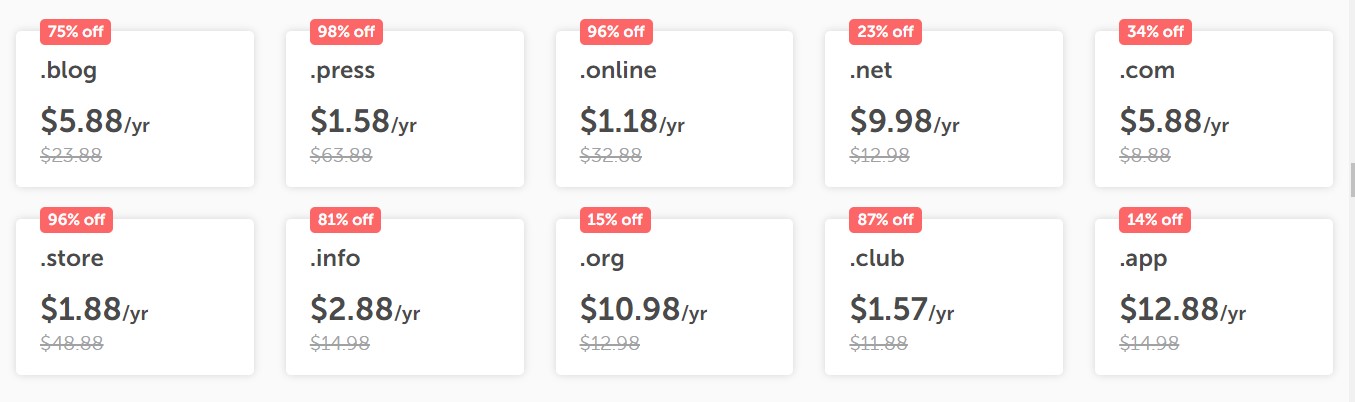Viewport: 1355px width, 402px height.
Task: Click the 14% off badge on .app
Action: (1155, 219)
